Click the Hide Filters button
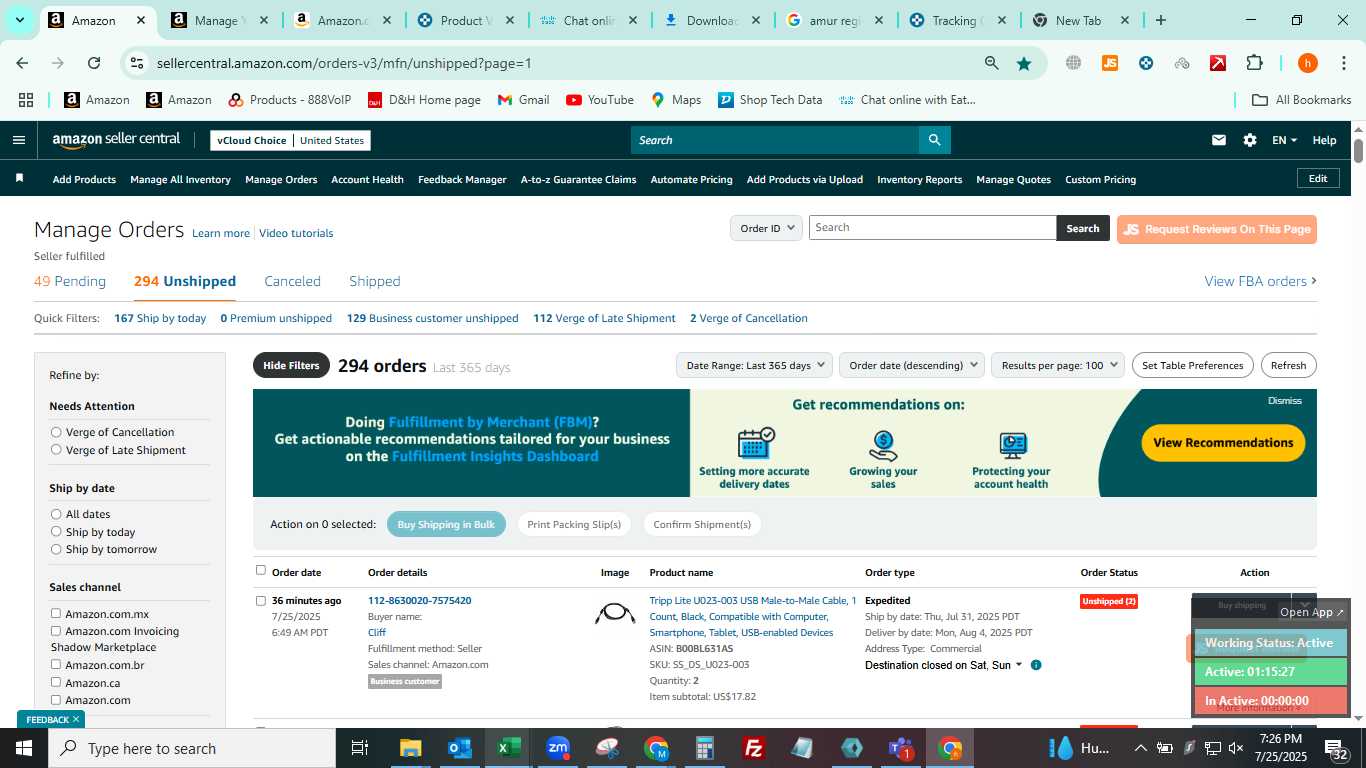The image size is (1366, 768). pyautogui.click(x=291, y=365)
